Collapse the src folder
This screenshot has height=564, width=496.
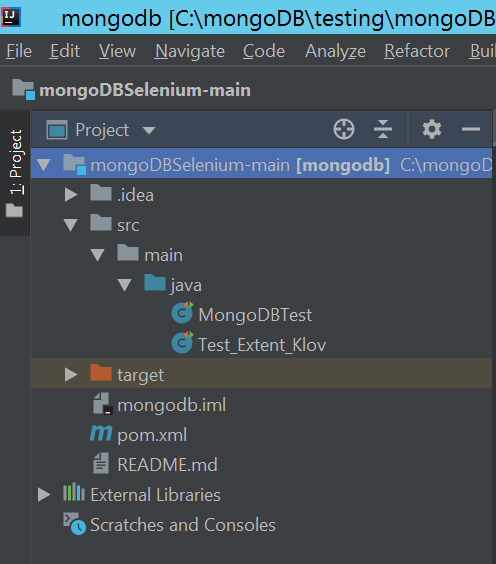pos(70,225)
